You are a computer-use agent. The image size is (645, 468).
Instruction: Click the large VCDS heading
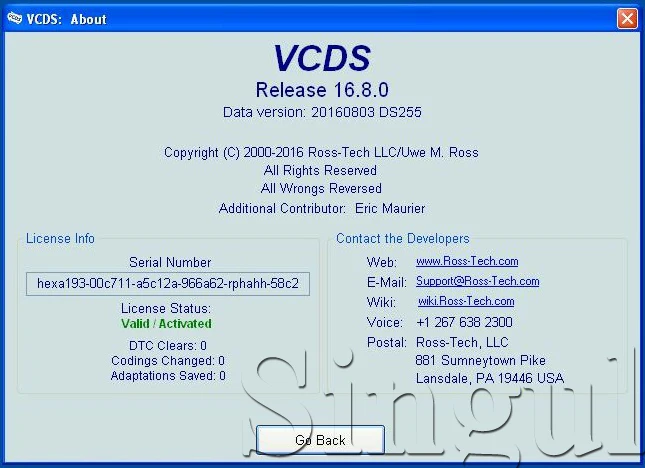pos(322,58)
